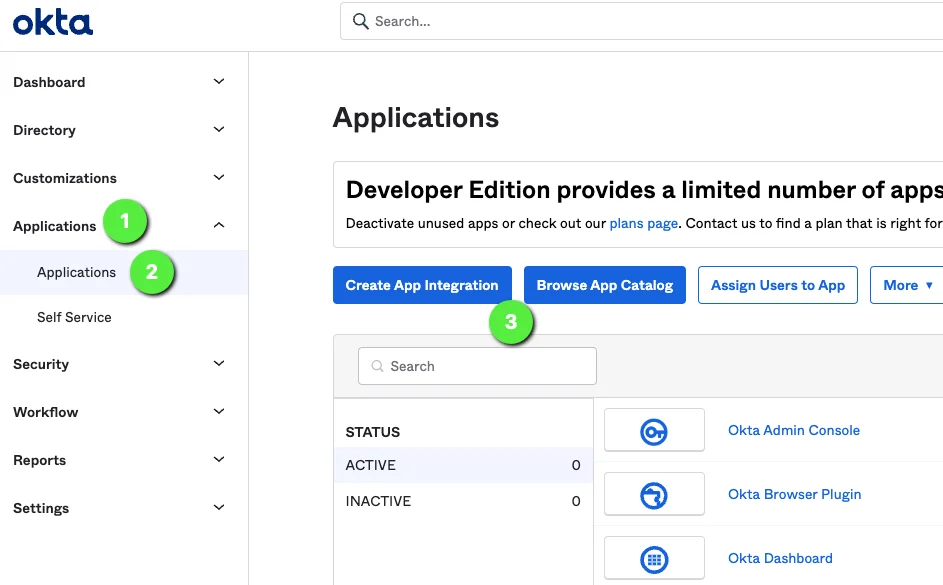943x585 pixels.
Task: Click the Applications page heading
Action: pos(416,117)
